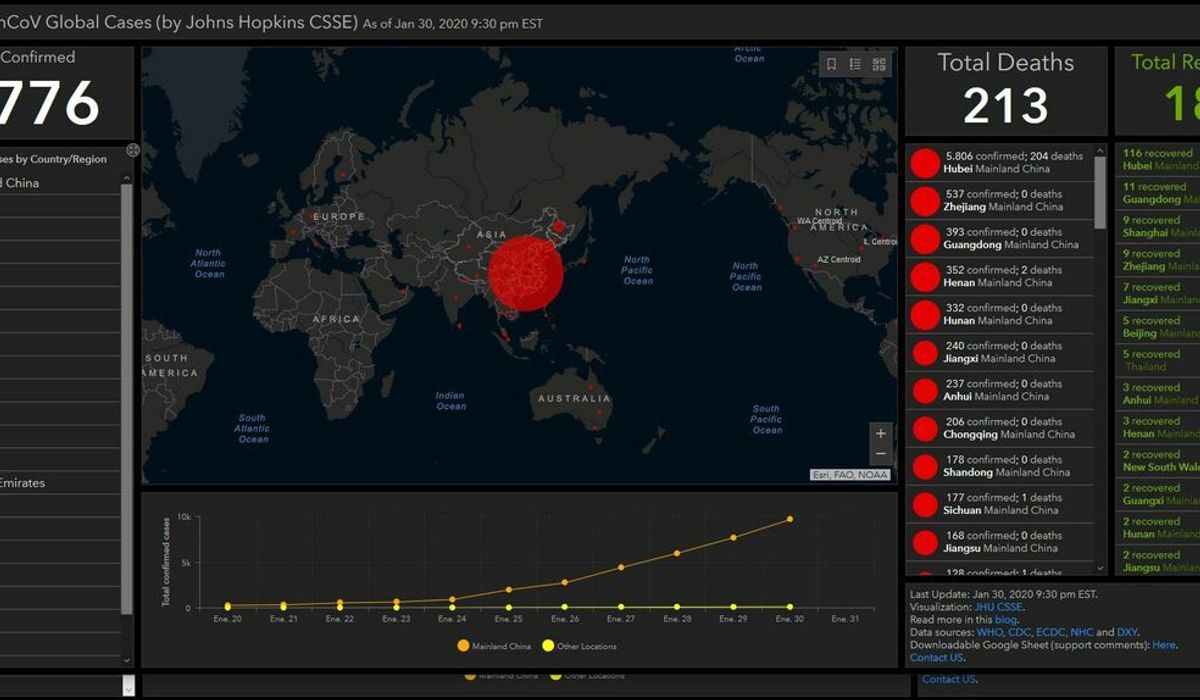Select the 116 recovered Hubei row

click(1158, 160)
